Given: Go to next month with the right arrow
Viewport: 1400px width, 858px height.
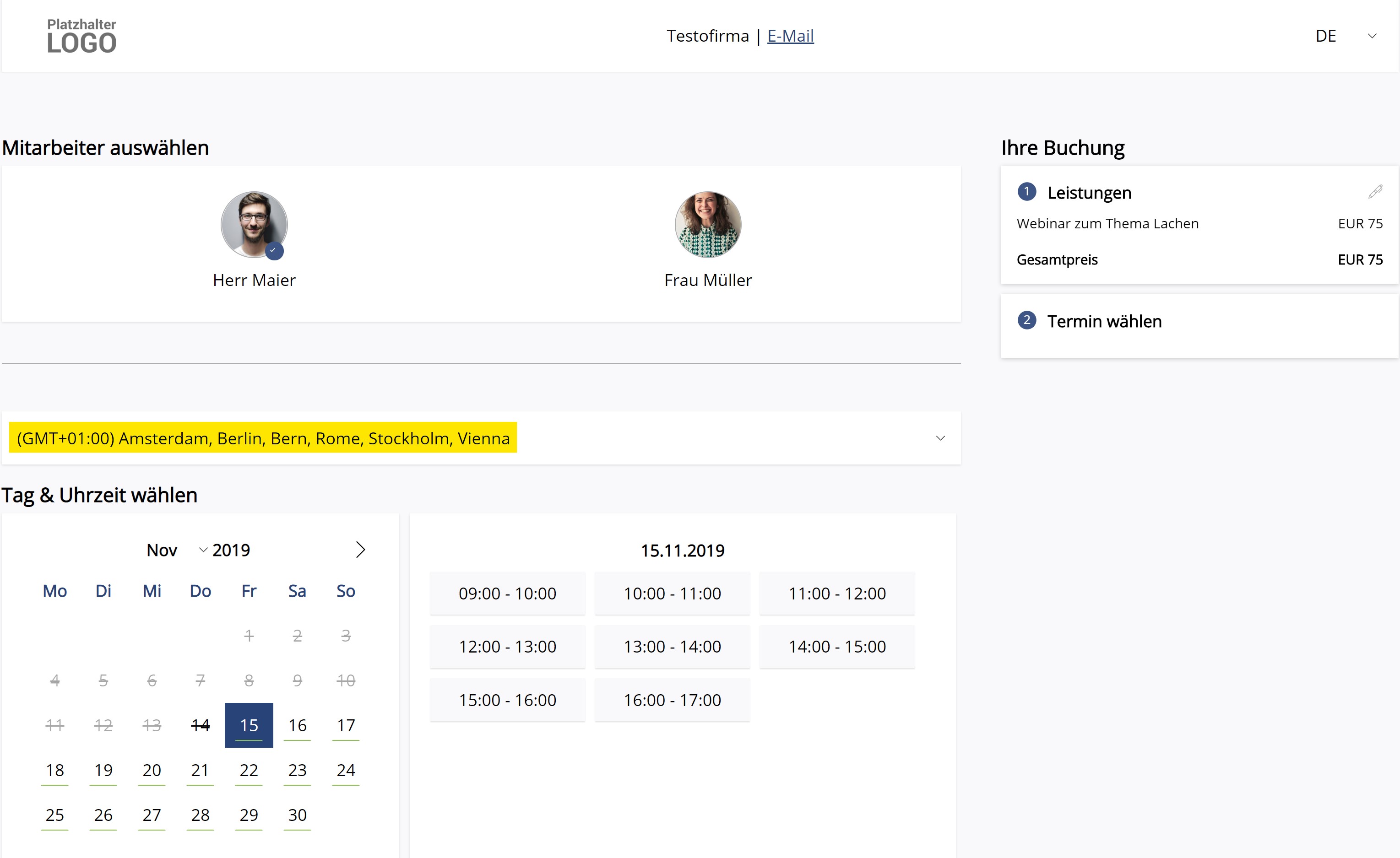Looking at the screenshot, I should [x=360, y=550].
